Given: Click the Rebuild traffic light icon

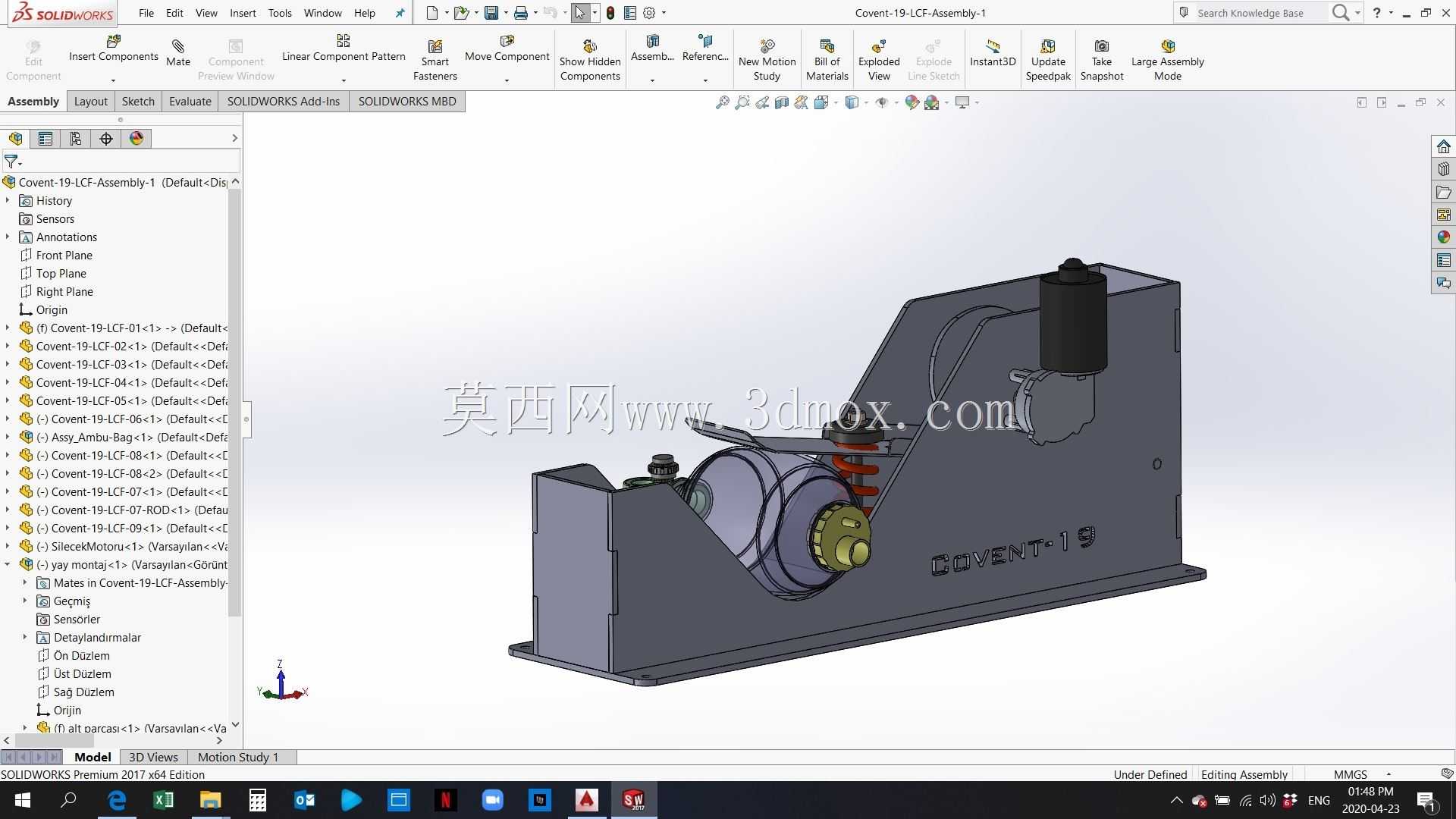Looking at the screenshot, I should [610, 13].
